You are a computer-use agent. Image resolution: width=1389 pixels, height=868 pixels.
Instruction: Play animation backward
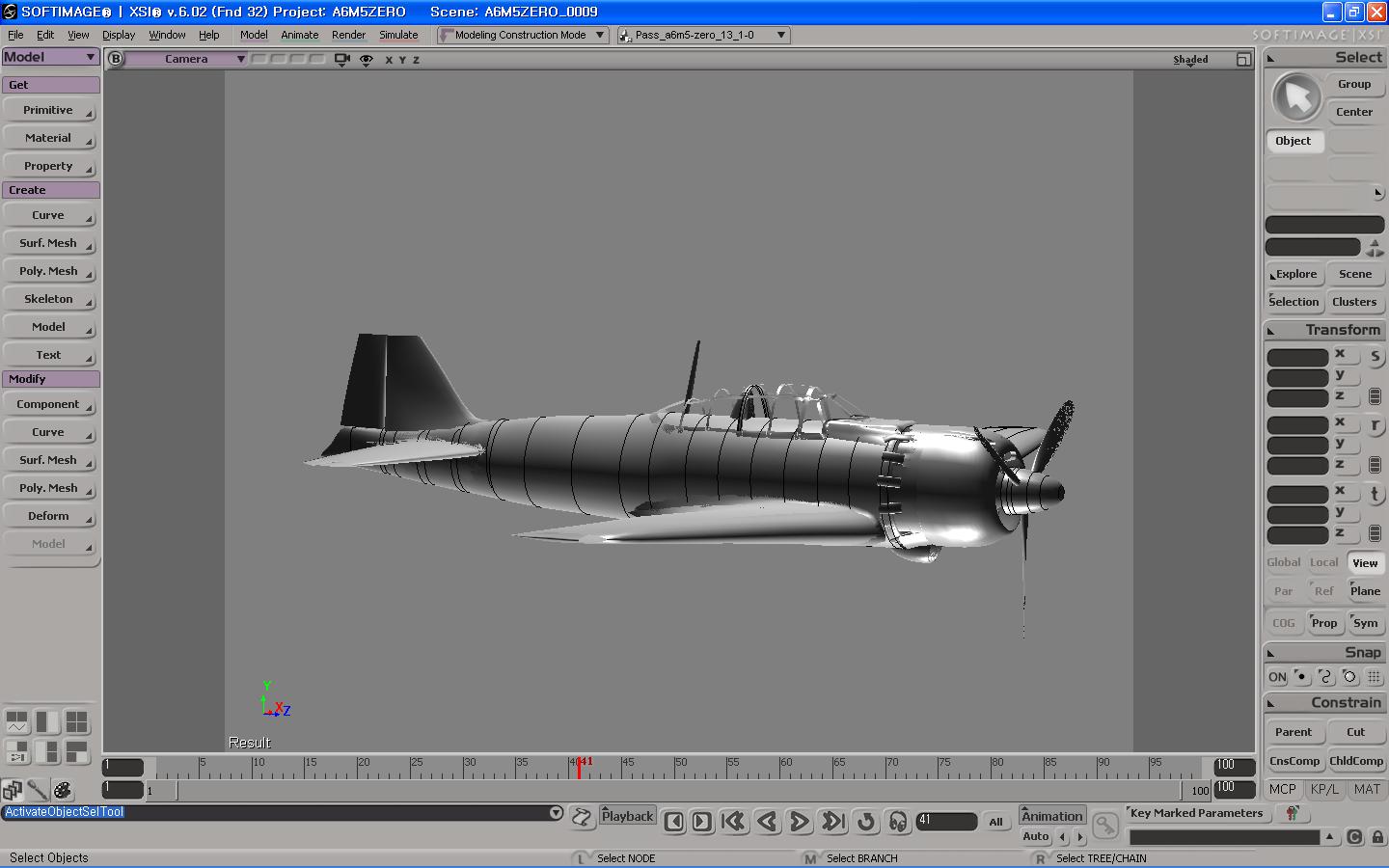768,822
